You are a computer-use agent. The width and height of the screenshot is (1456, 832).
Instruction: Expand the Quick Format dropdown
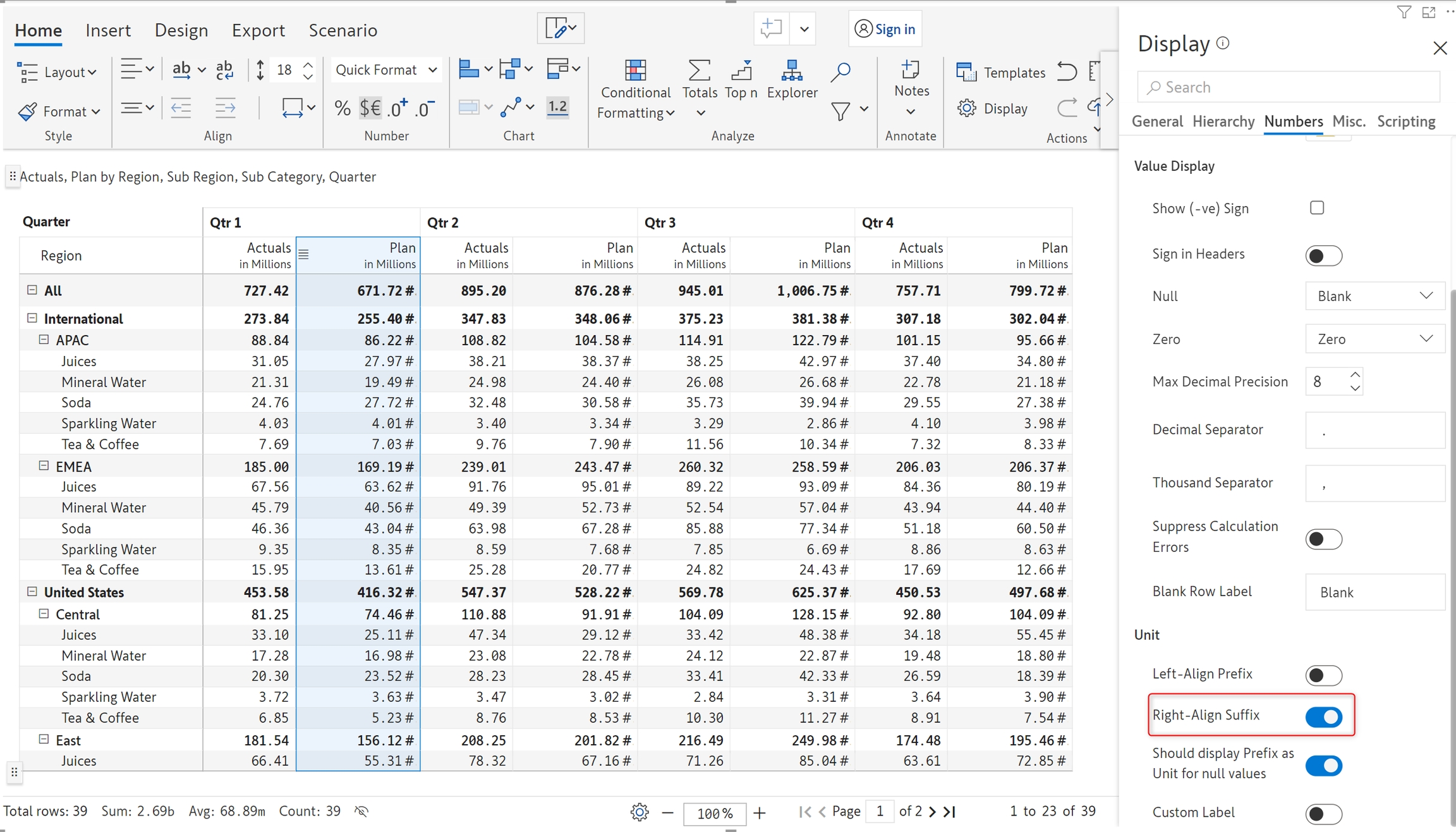pos(385,70)
